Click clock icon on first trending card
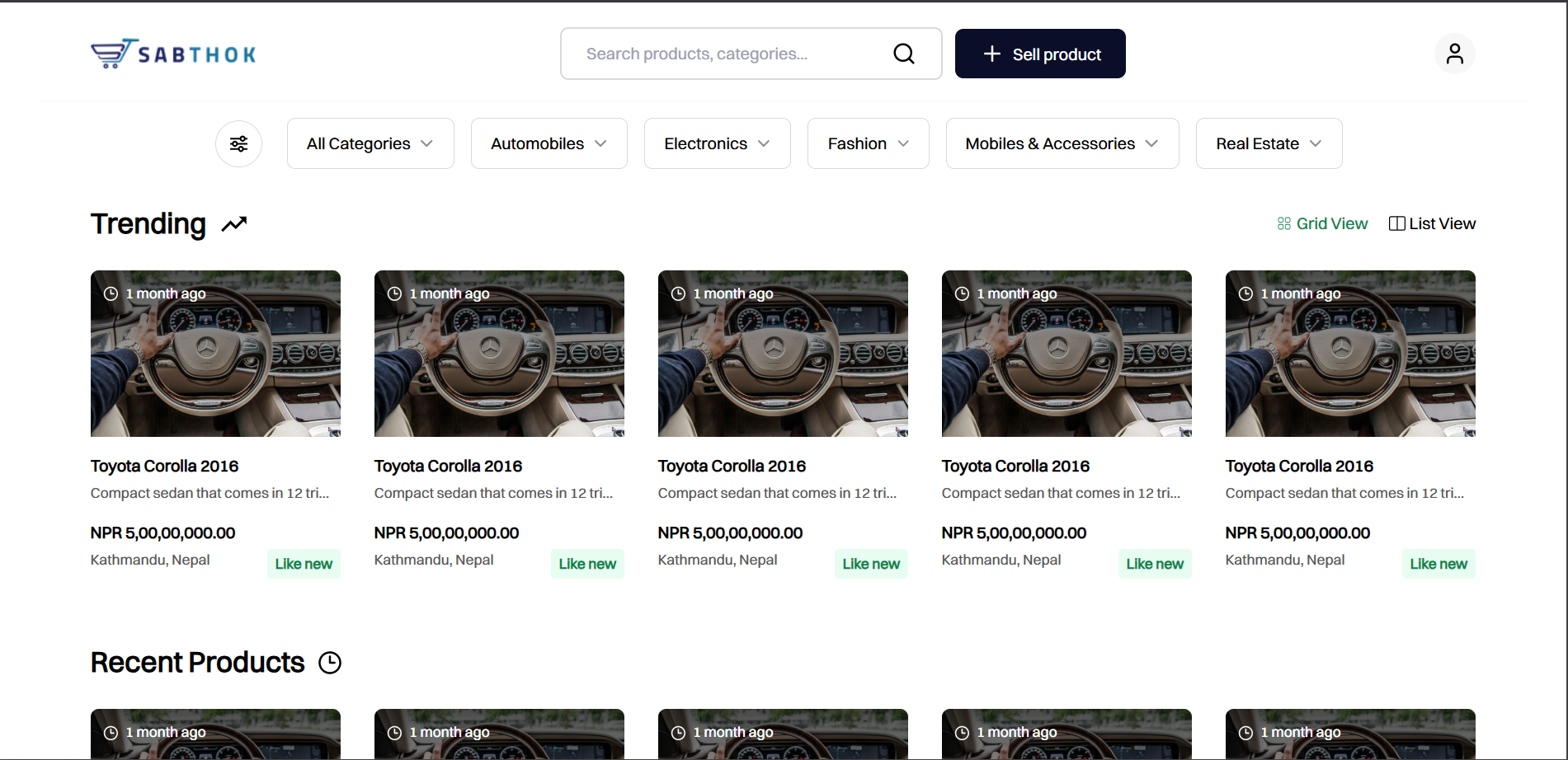The height and width of the screenshot is (760, 1568). [111, 294]
